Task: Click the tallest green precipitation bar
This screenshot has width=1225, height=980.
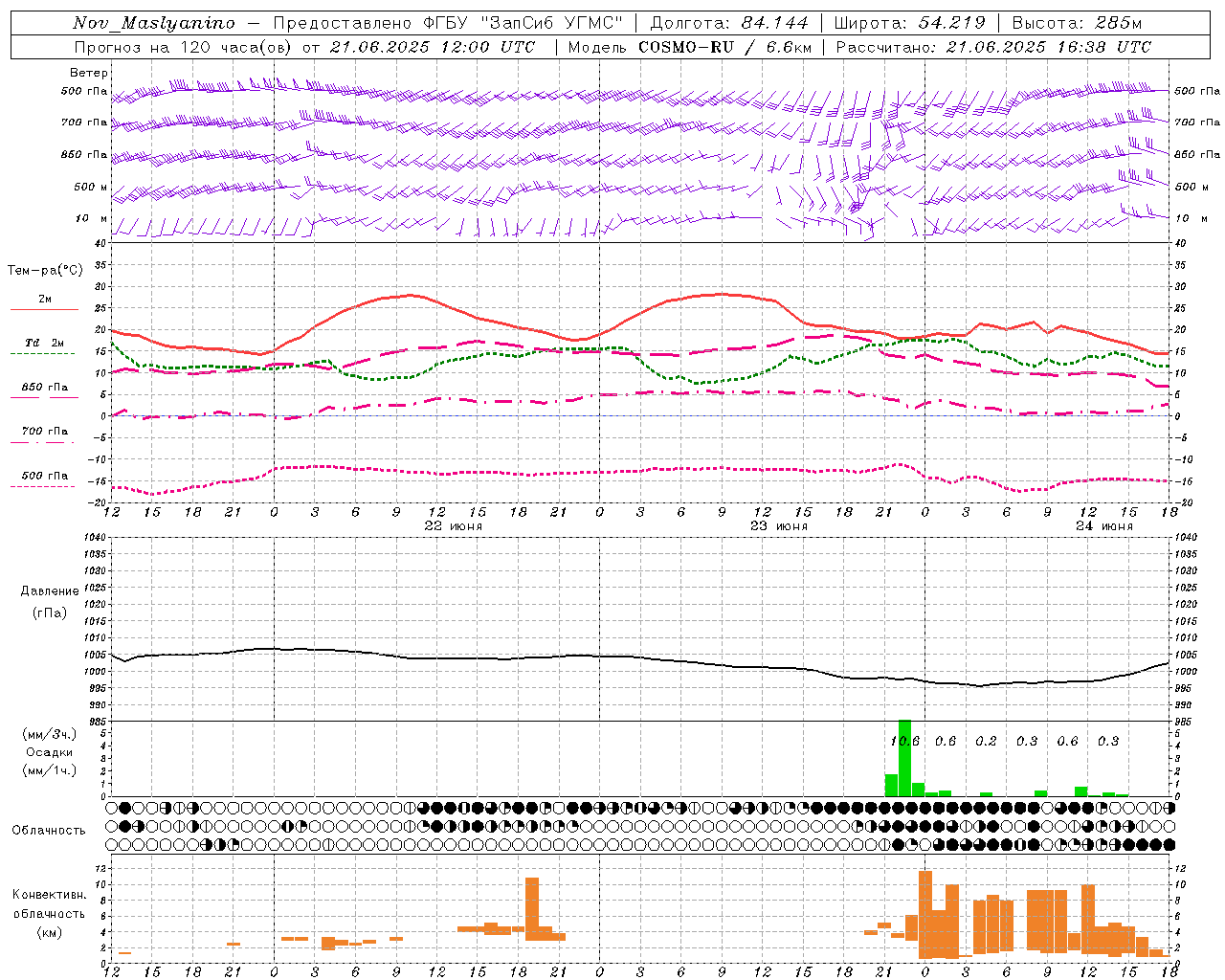Action: [x=904, y=758]
